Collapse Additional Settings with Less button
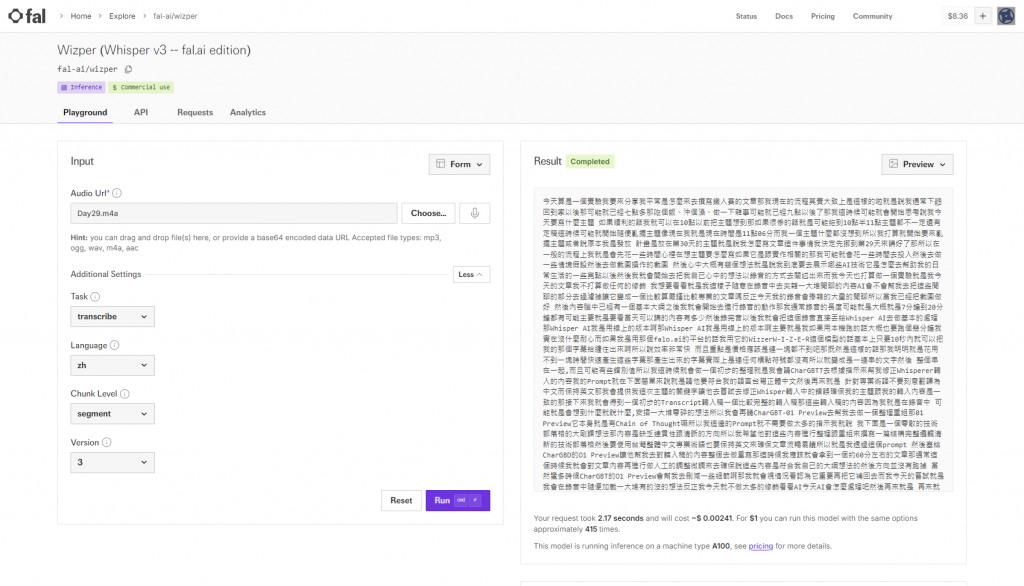 pyautogui.click(x=471, y=274)
